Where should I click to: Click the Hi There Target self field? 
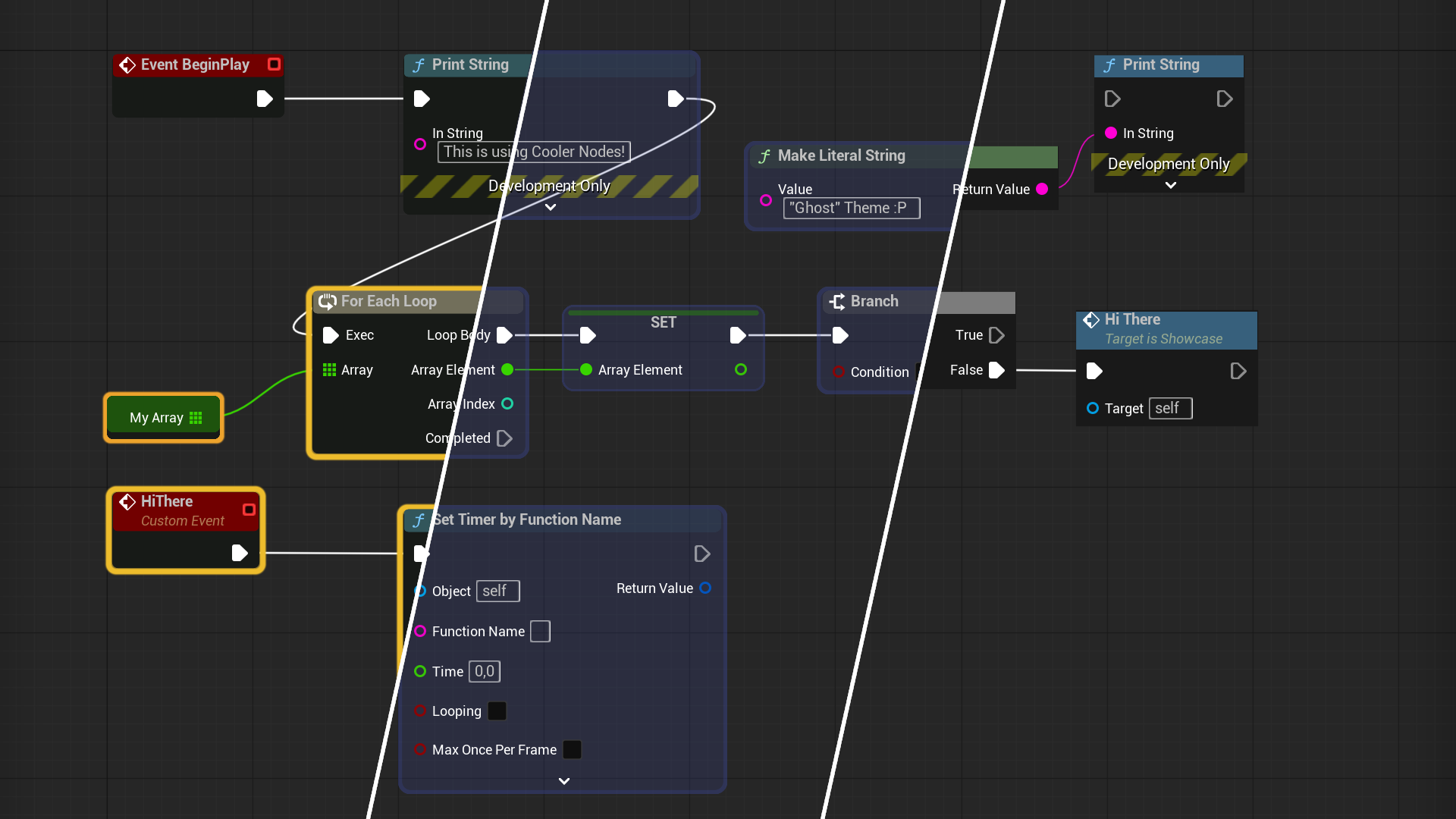pos(1171,408)
